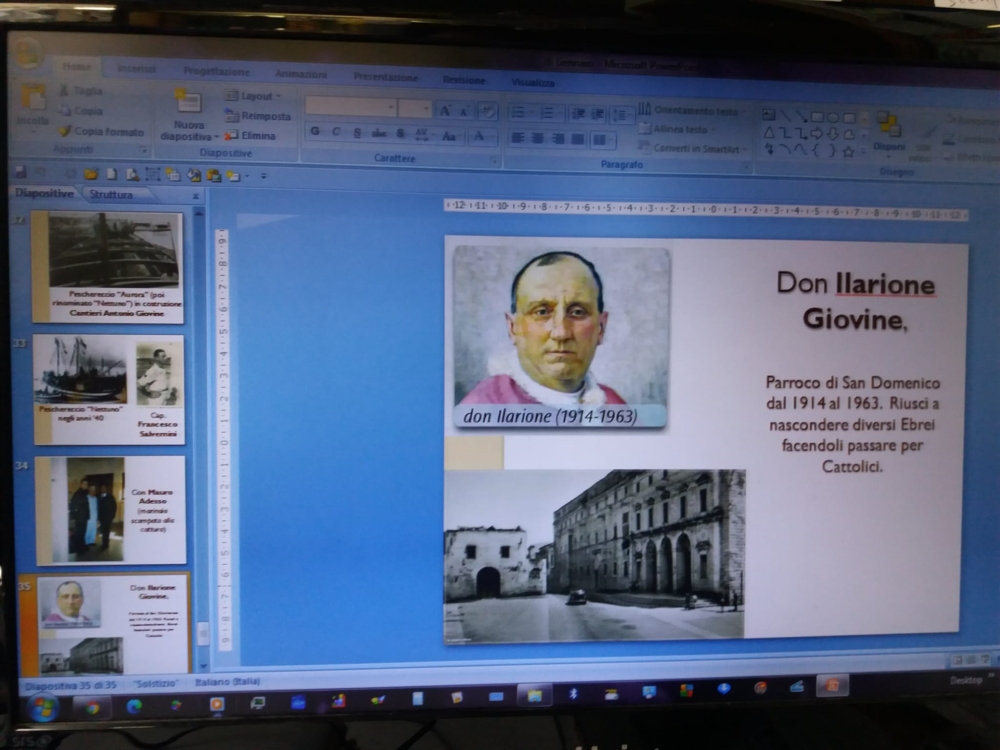Open the Presentazione ribbon tab

386,77
